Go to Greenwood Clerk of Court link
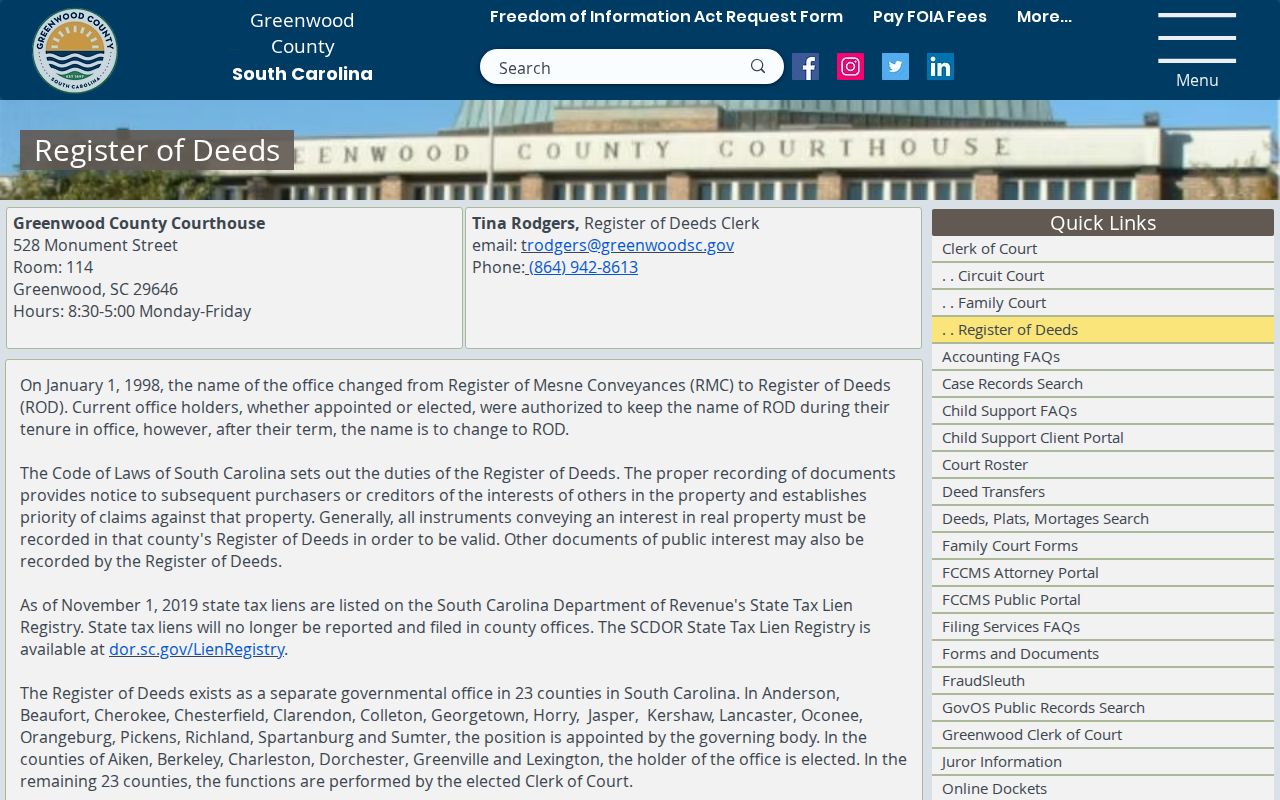This screenshot has width=1280, height=800. (x=1103, y=735)
